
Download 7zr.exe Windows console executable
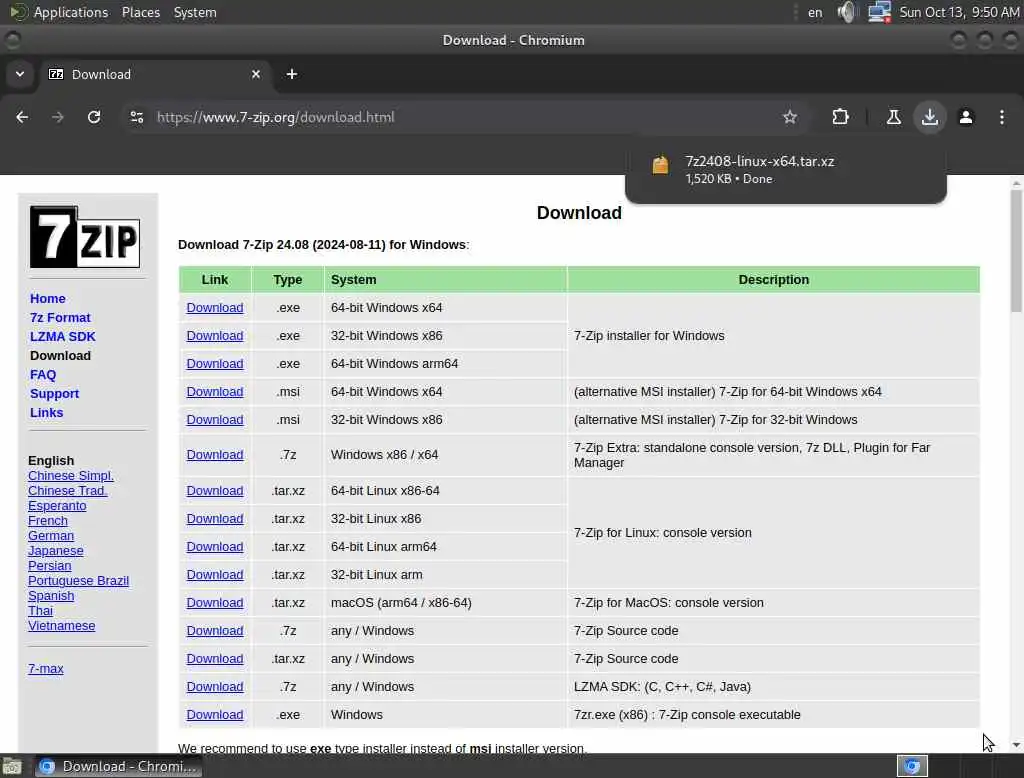(215, 715)
